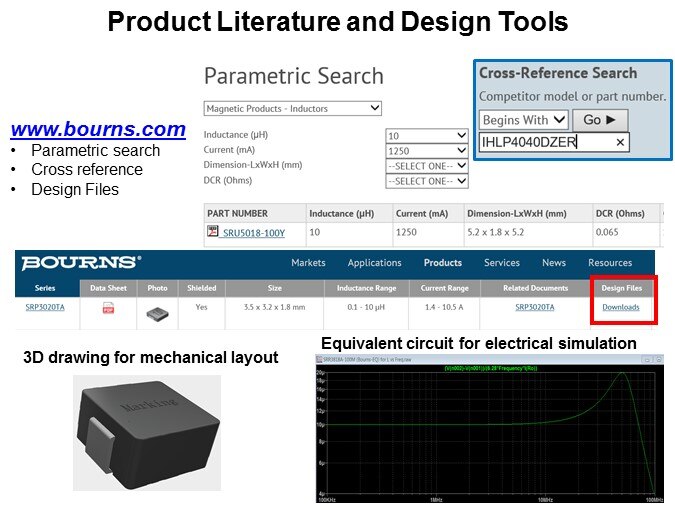675x506 pixels.
Task: Click the Bourns logo
Action: click(82, 263)
